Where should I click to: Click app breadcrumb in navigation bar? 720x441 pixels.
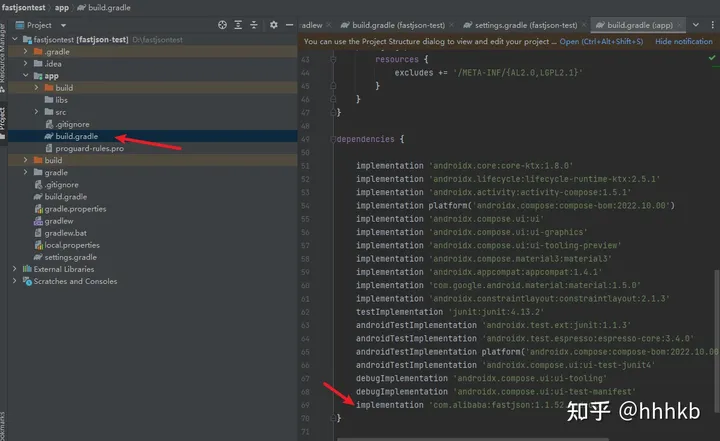tap(62, 7)
